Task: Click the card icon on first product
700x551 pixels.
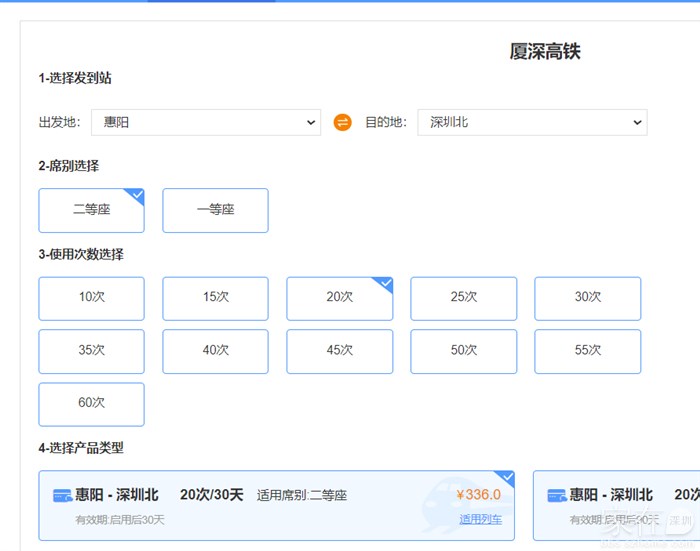Action: (62, 496)
